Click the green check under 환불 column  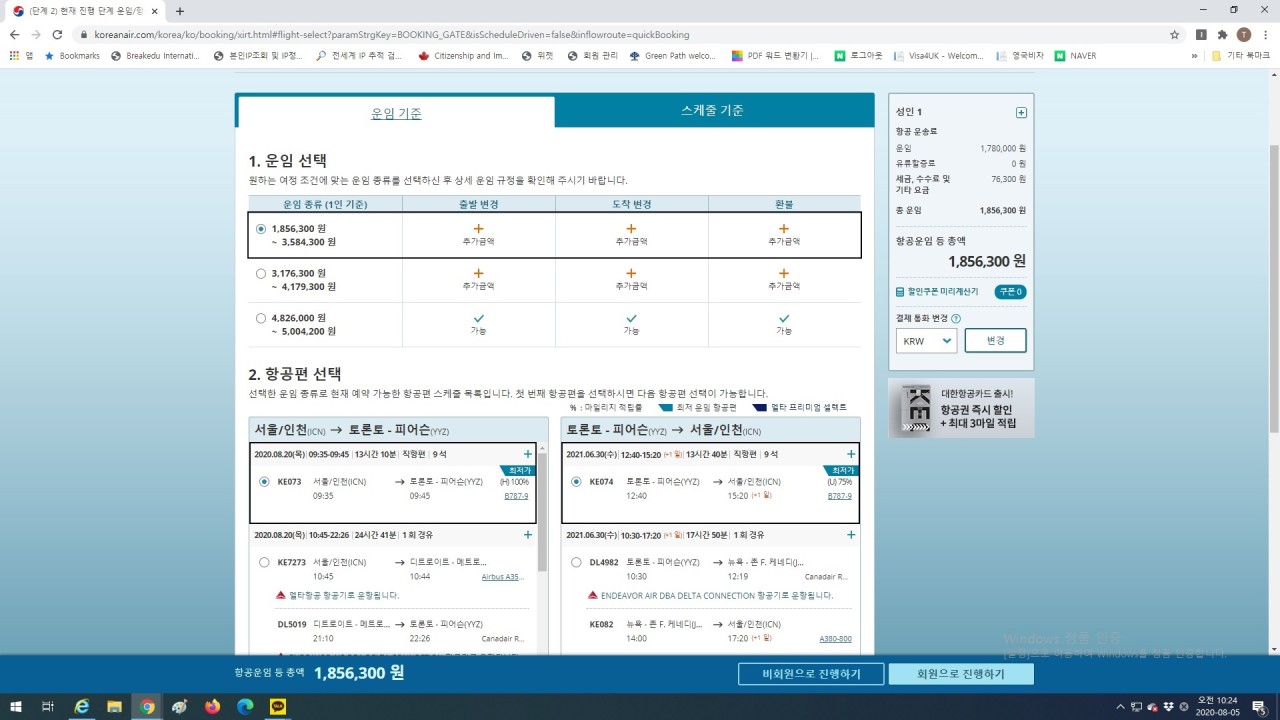[x=784, y=319]
